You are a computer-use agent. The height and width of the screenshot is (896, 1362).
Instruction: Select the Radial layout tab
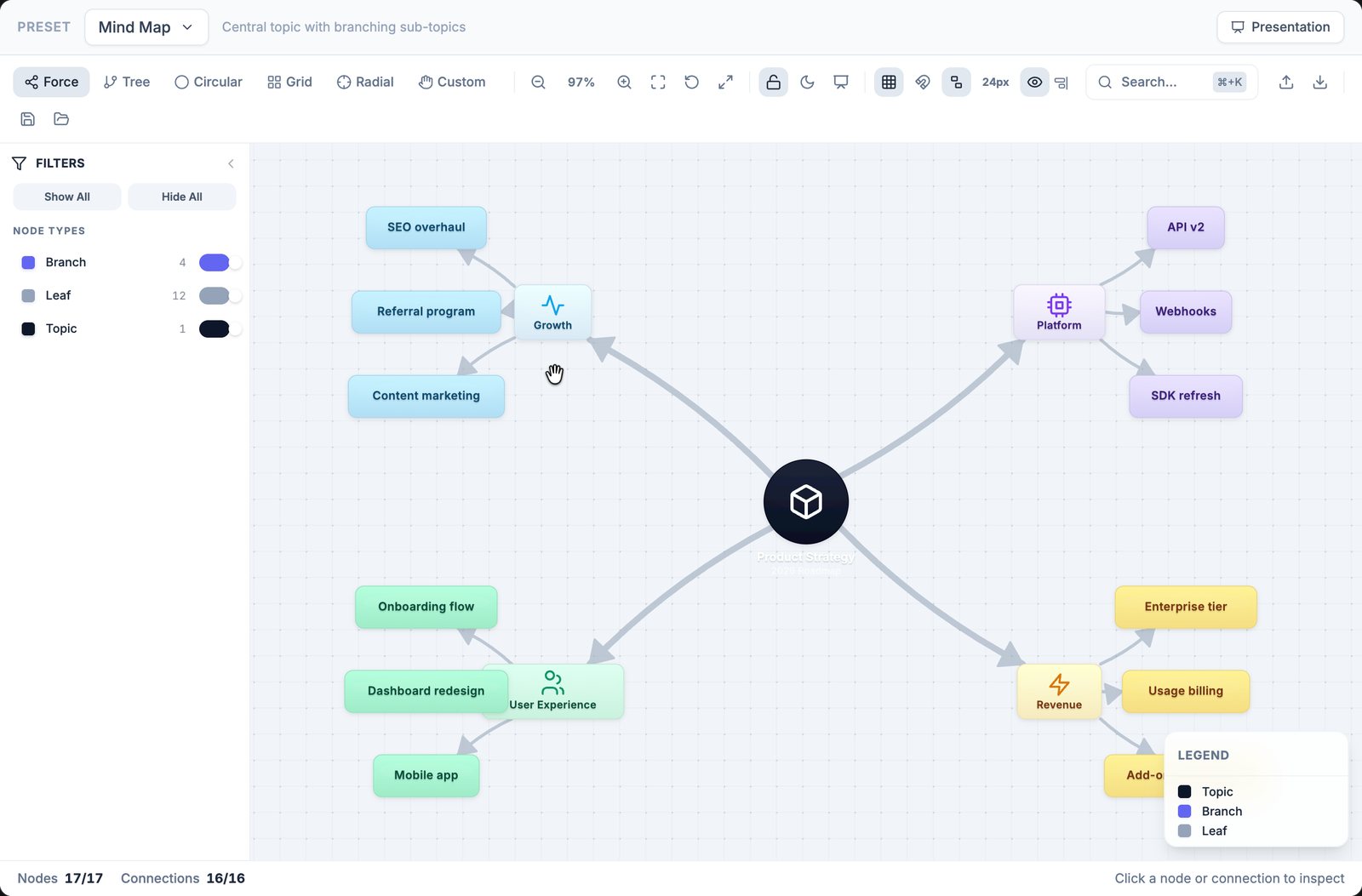(x=365, y=82)
